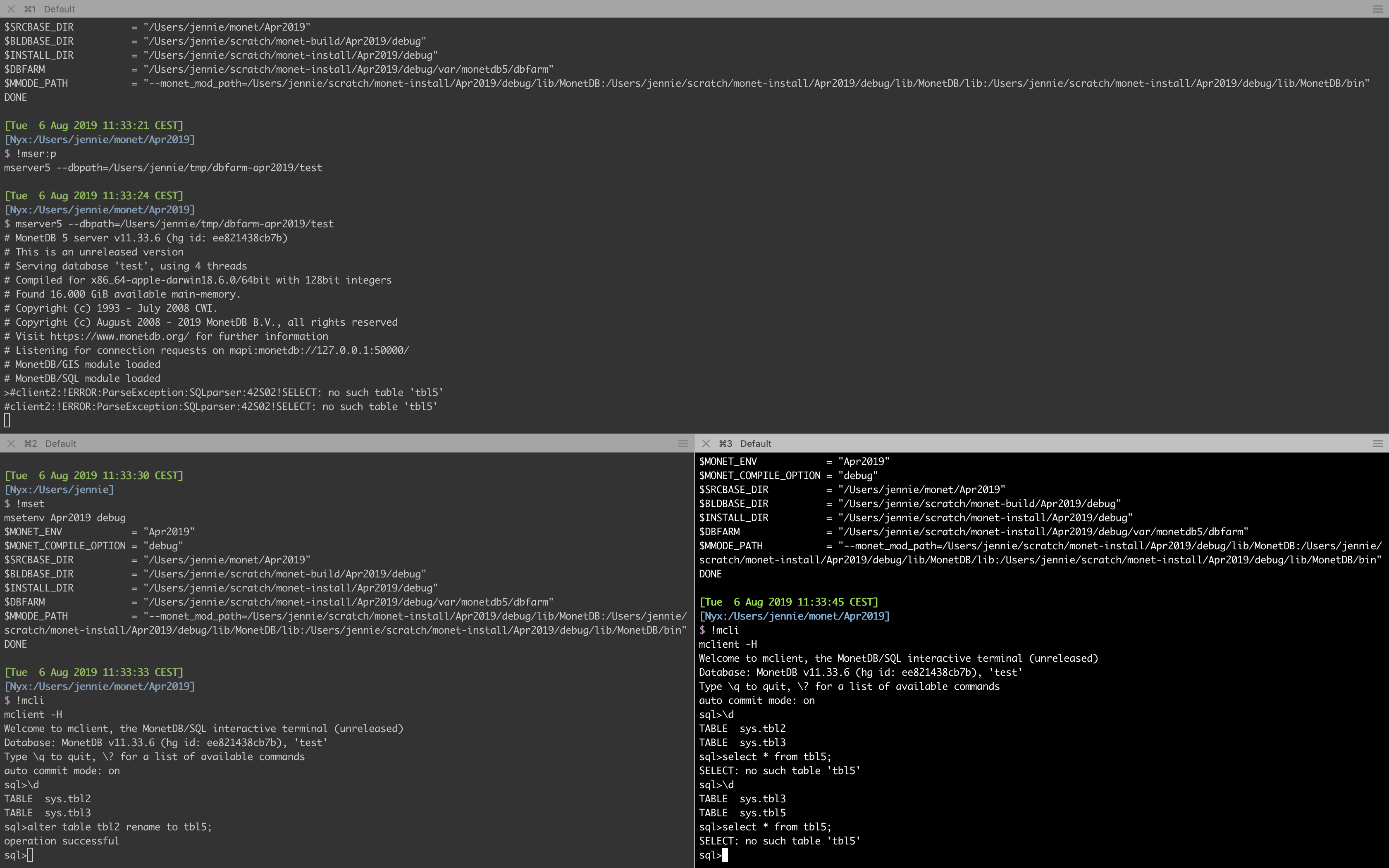
Task: Click the 'mclient -H' line in pane 3
Action: pos(728,644)
